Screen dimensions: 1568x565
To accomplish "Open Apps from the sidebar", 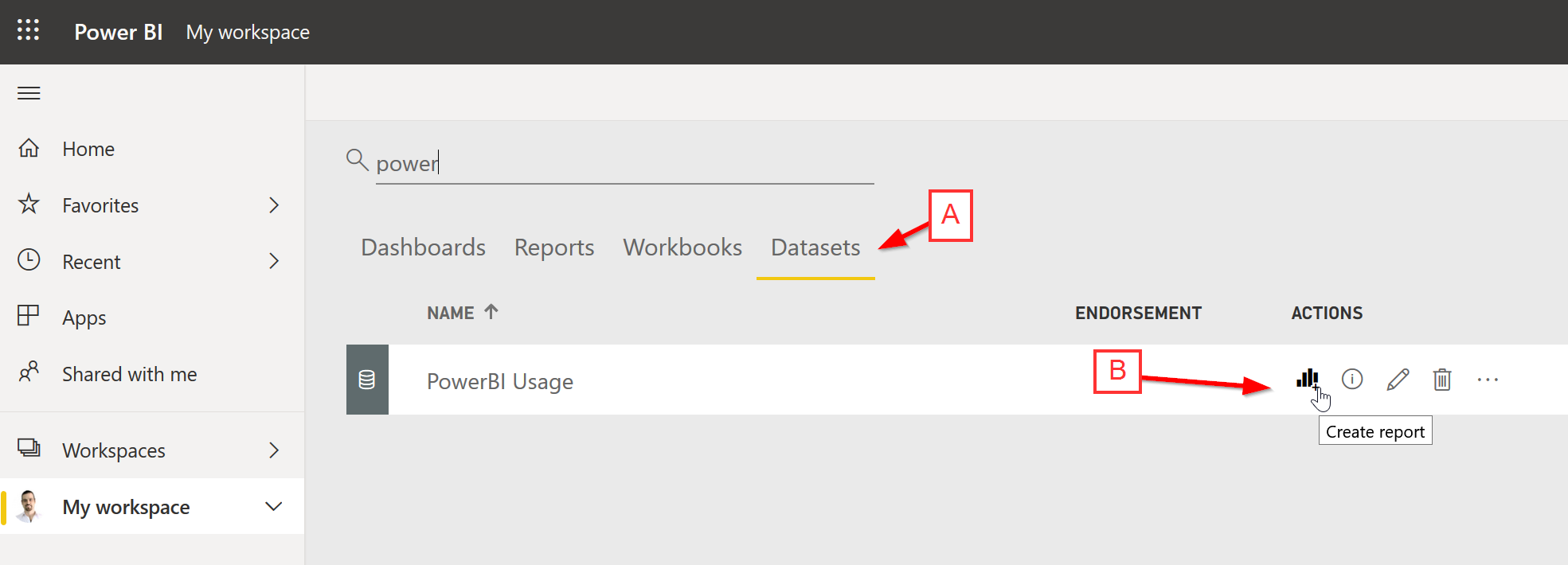I will [84, 318].
